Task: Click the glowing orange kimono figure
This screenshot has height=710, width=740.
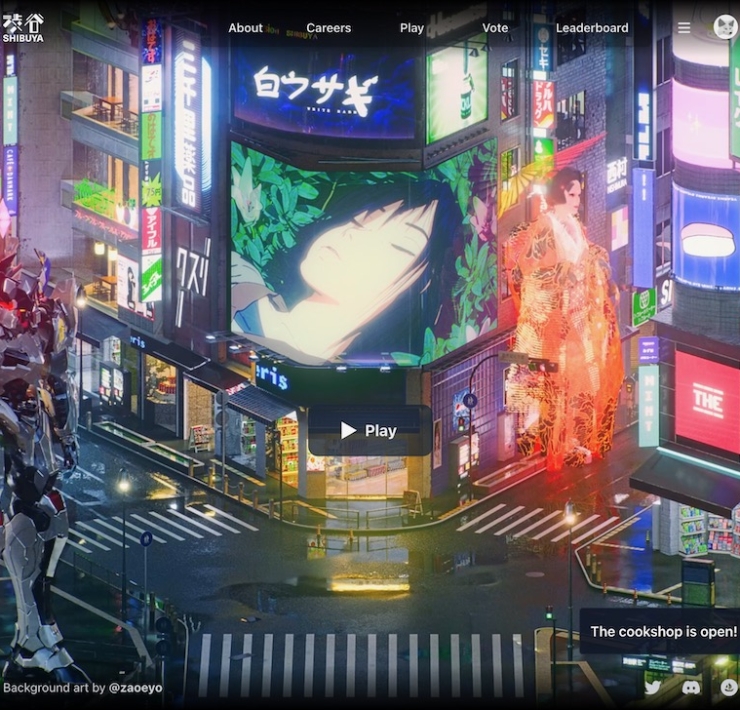Action: 566,320
